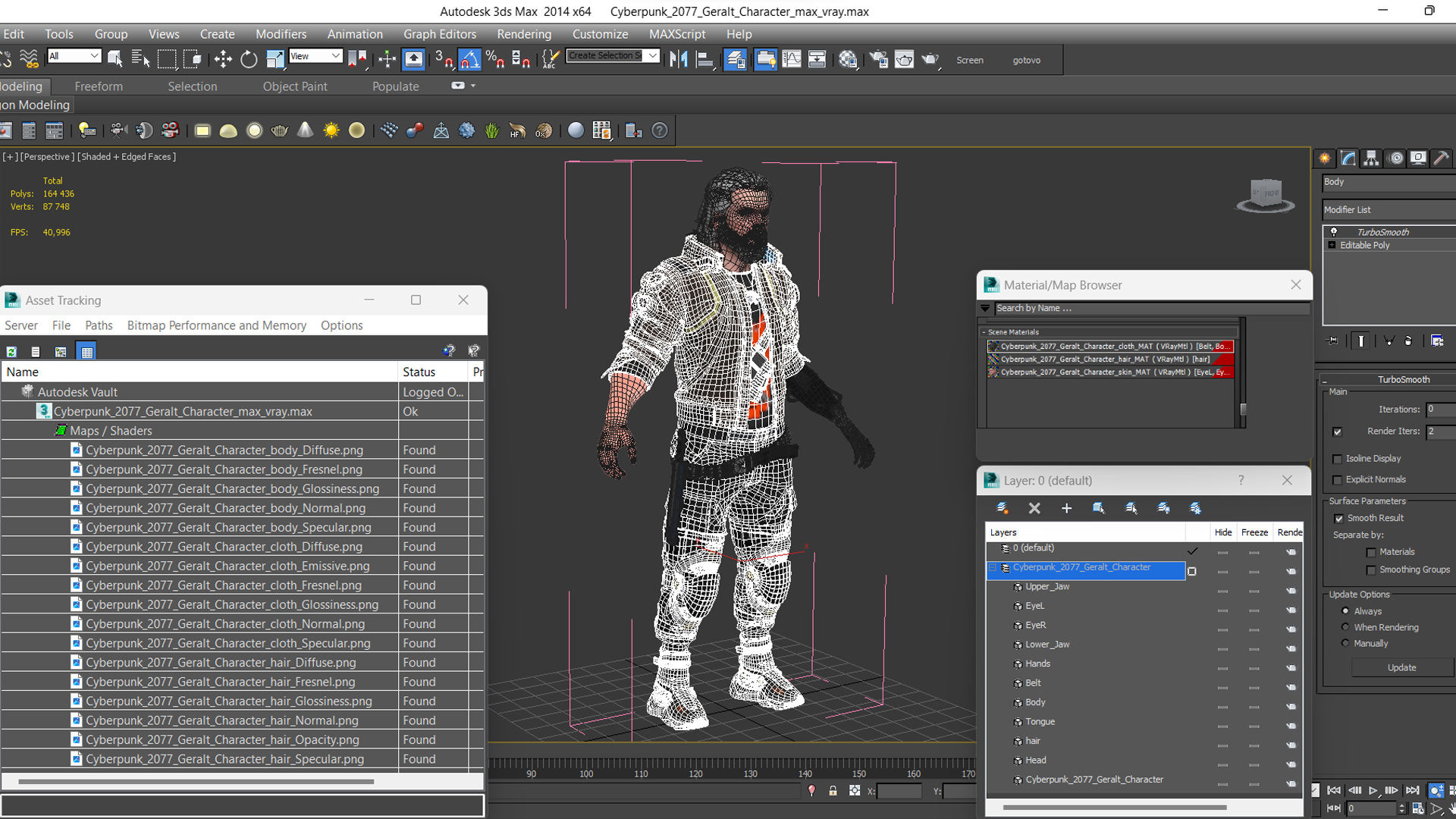Click Add Selected Objects plus icon in Layer dialog

coord(1066,508)
